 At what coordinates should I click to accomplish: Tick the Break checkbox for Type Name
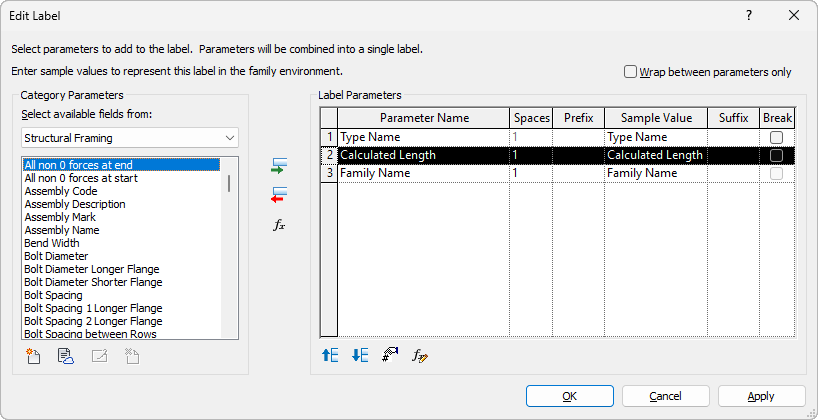click(776, 137)
